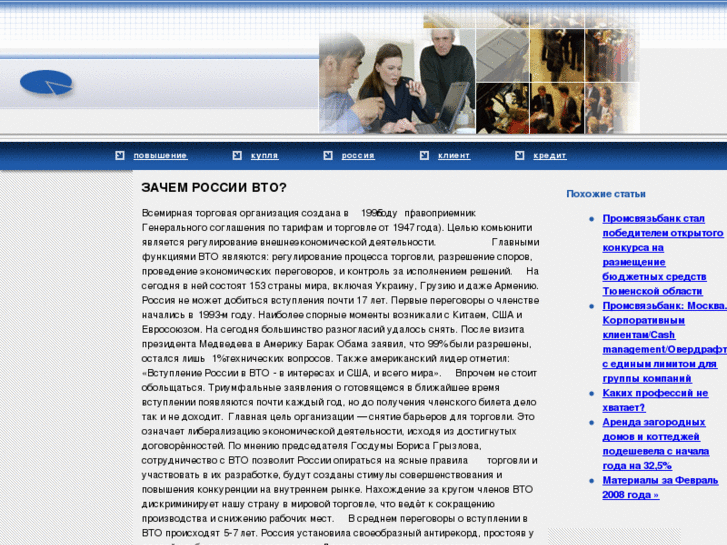Click the arrow icon beside купля
The image size is (727, 545).
[237, 155]
